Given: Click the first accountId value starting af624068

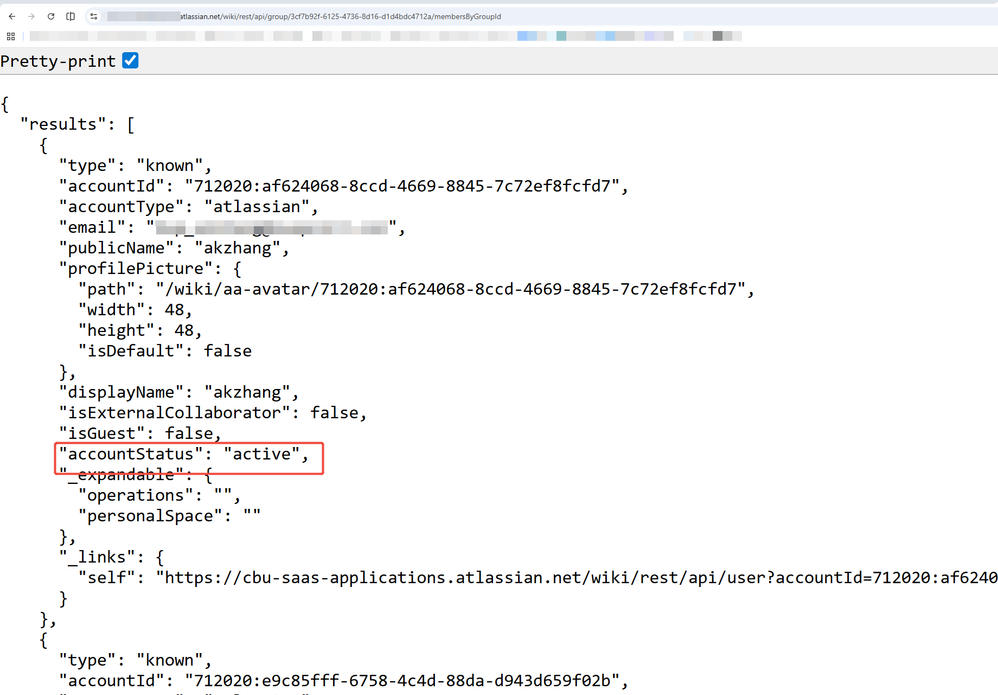Looking at the screenshot, I should point(402,186).
